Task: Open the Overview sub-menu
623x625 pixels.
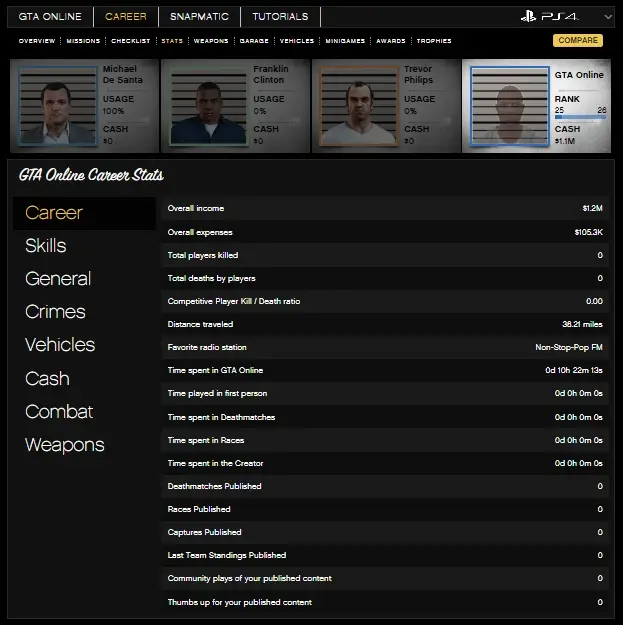Action: click(x=37, y=41)
